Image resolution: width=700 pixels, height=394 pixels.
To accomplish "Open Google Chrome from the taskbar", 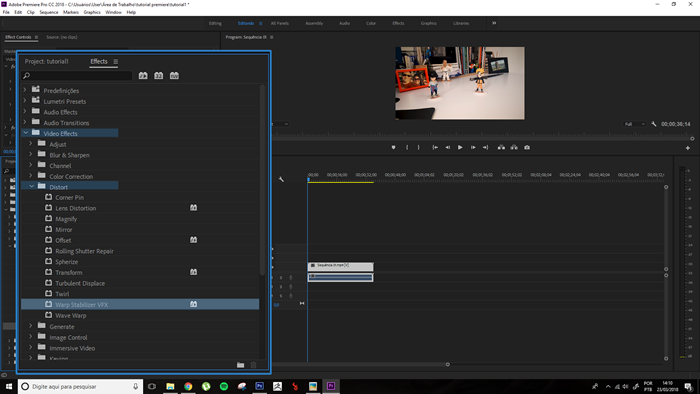I will 188,386.
